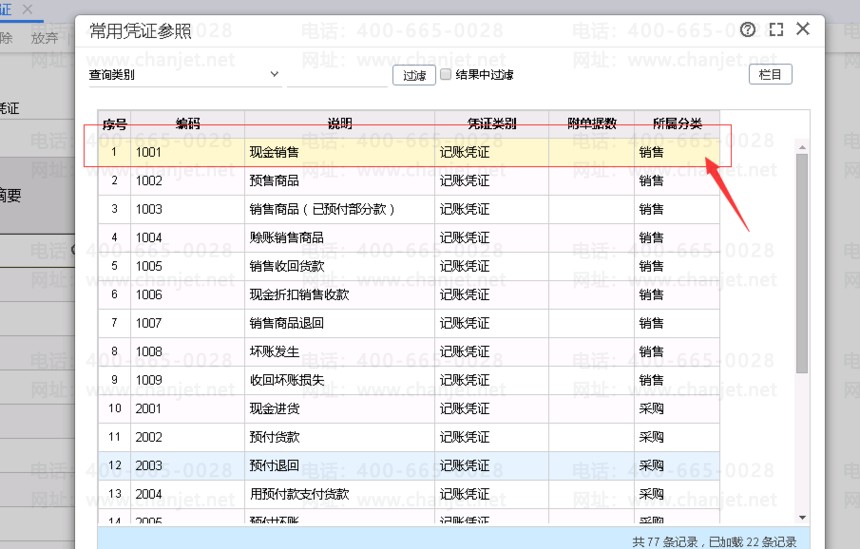Click the 放弃 toolbar item behind the dialog

[45, 38]
